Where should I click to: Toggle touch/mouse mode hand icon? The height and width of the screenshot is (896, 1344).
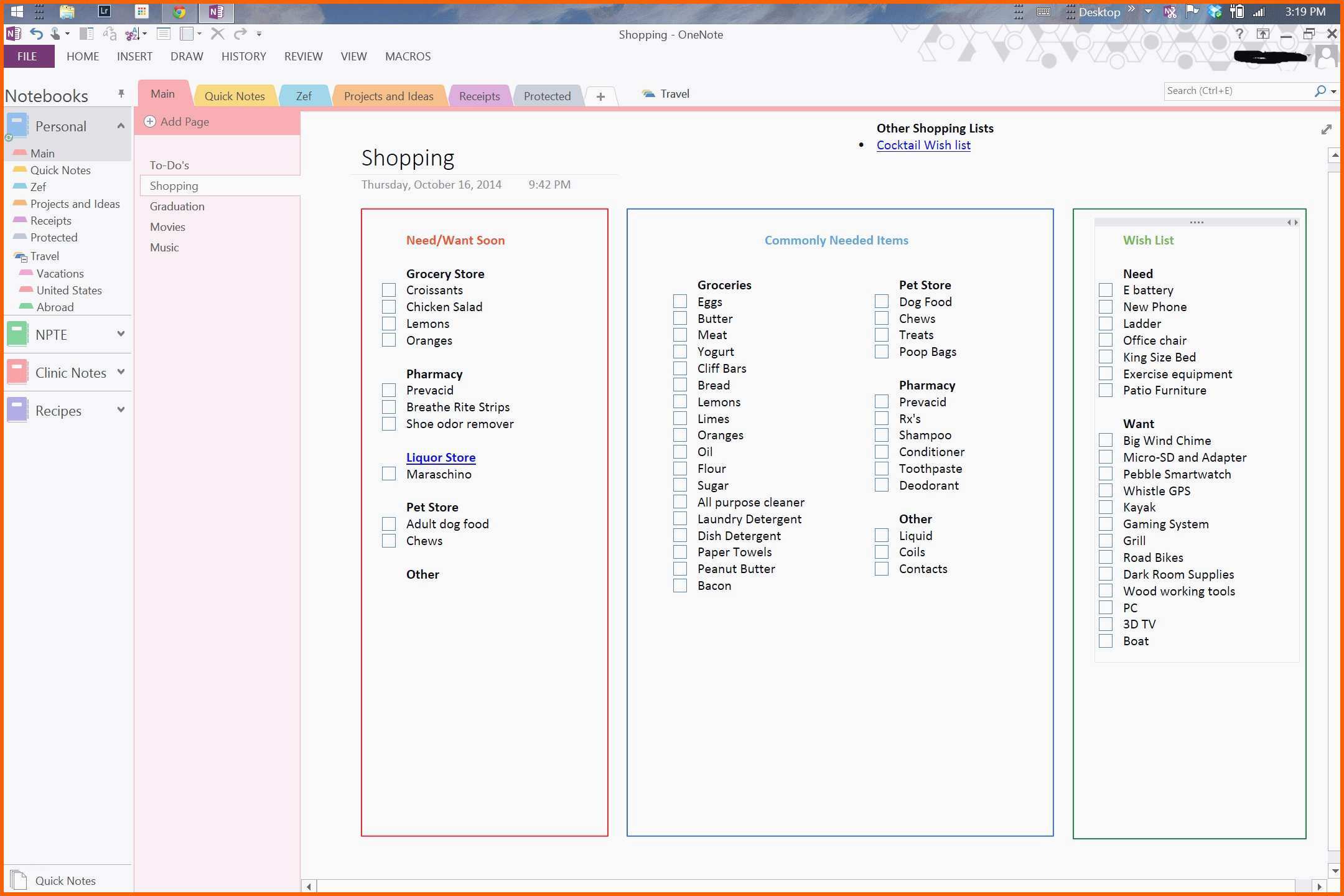(56, 34)
